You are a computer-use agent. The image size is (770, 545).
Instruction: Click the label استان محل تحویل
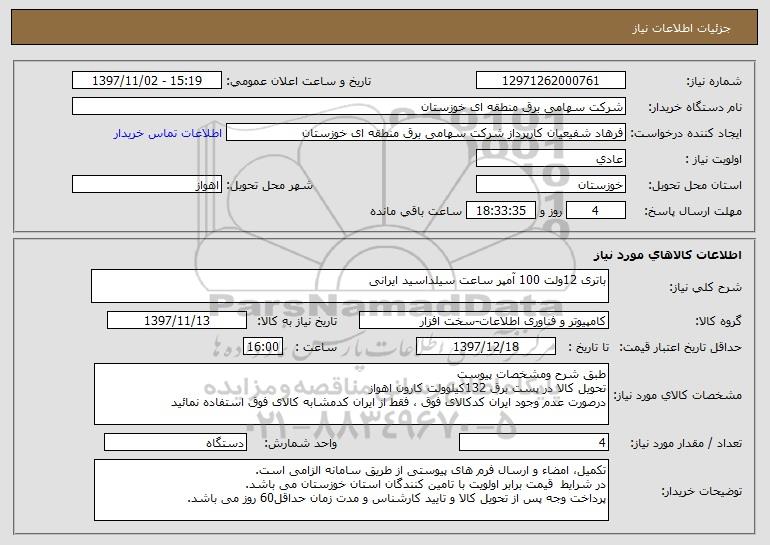click(x=695, y=186)
